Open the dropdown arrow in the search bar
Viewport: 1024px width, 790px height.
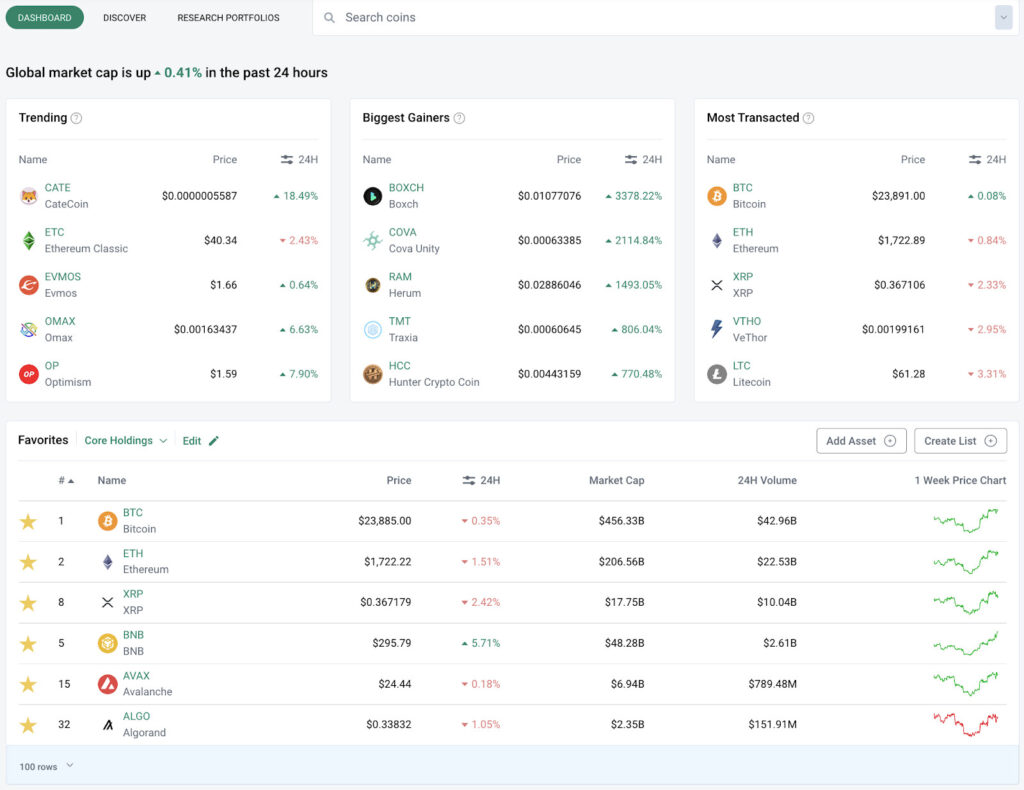click(x=1003, y=17)
